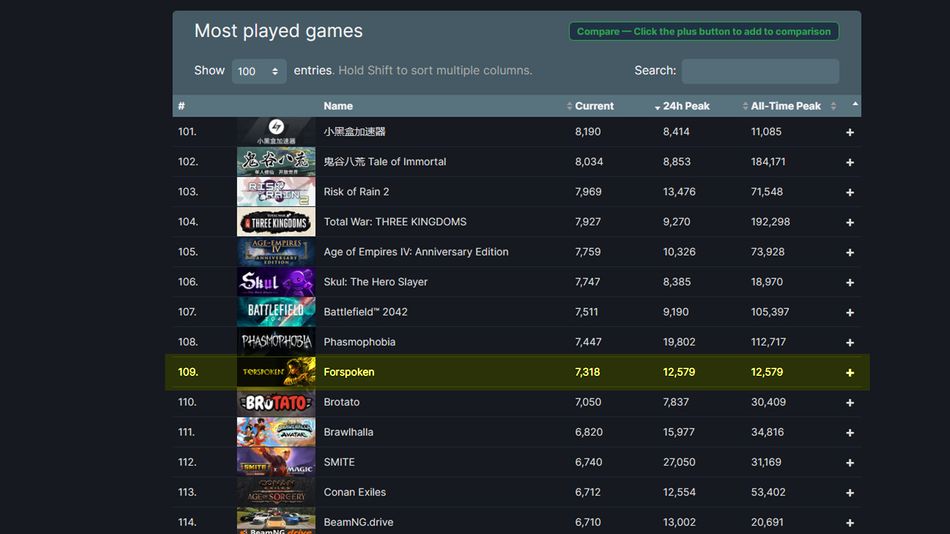
Task: Open the Phasmophobia name link
Action: pyautogui.click(x=359, y=342)
